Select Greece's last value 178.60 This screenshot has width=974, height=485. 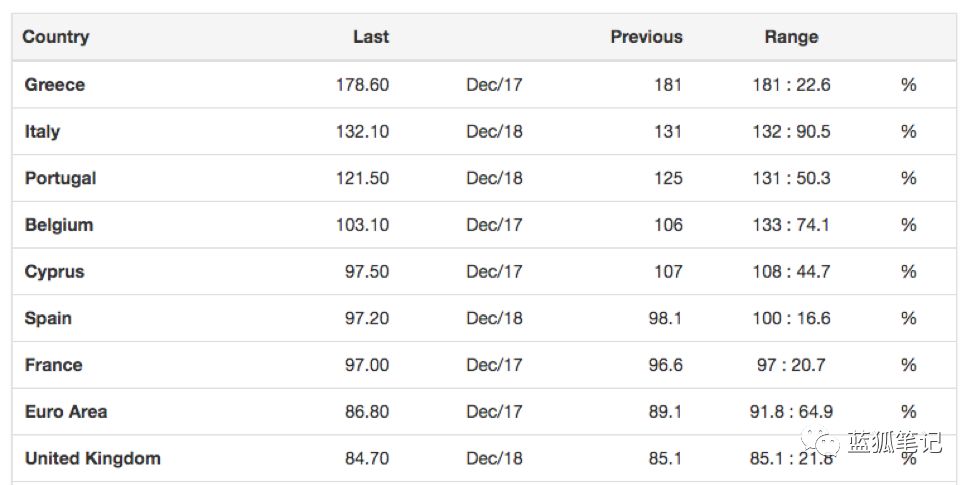(363, 84)
